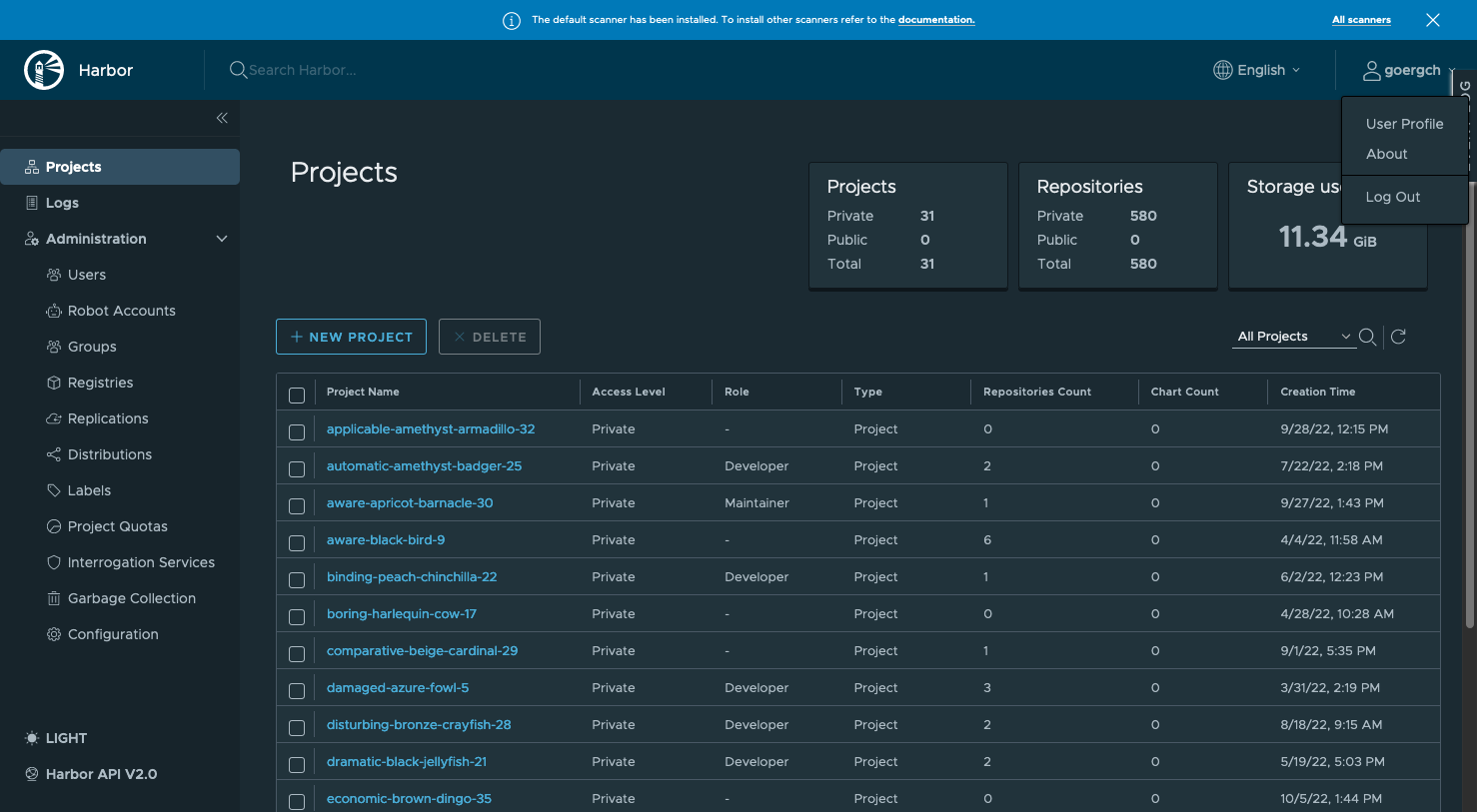Screen dimensions: 1477x812
Task: Open the English language dropdown
Action: [1257, 70]
